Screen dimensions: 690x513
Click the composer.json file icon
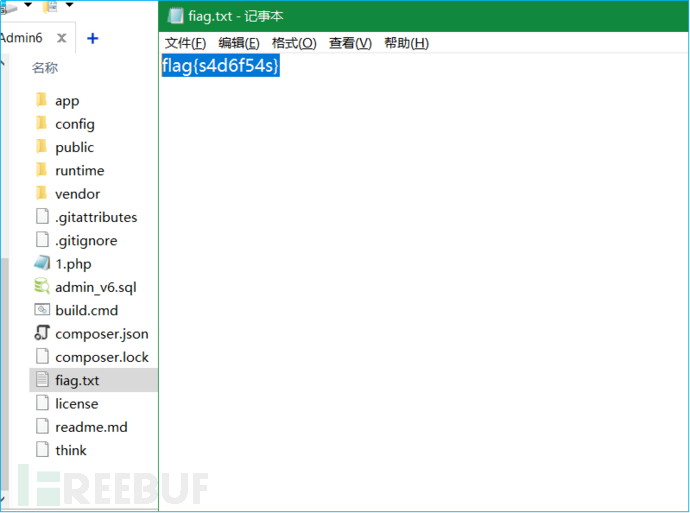[42, 333]
